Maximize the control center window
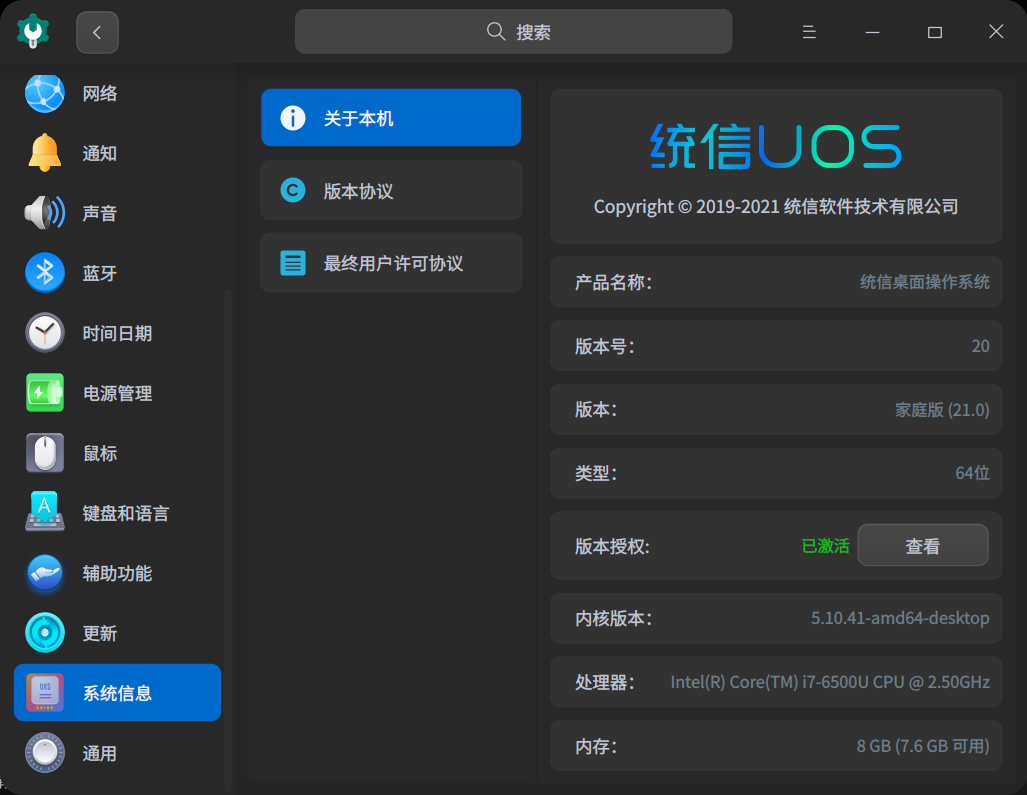The image size is (1027, 795). click(935, 31)
